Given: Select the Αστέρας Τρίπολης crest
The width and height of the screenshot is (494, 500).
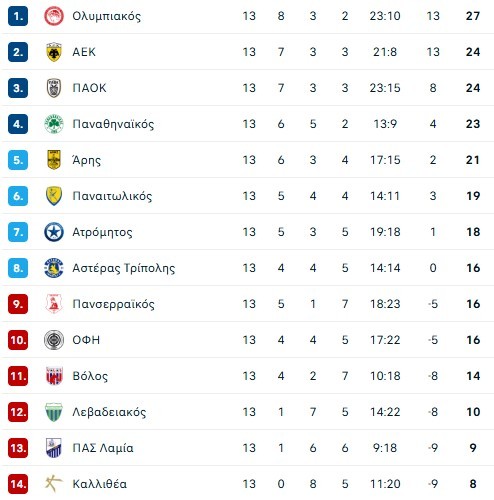Looking at the screenshot, I should point(54,268).
